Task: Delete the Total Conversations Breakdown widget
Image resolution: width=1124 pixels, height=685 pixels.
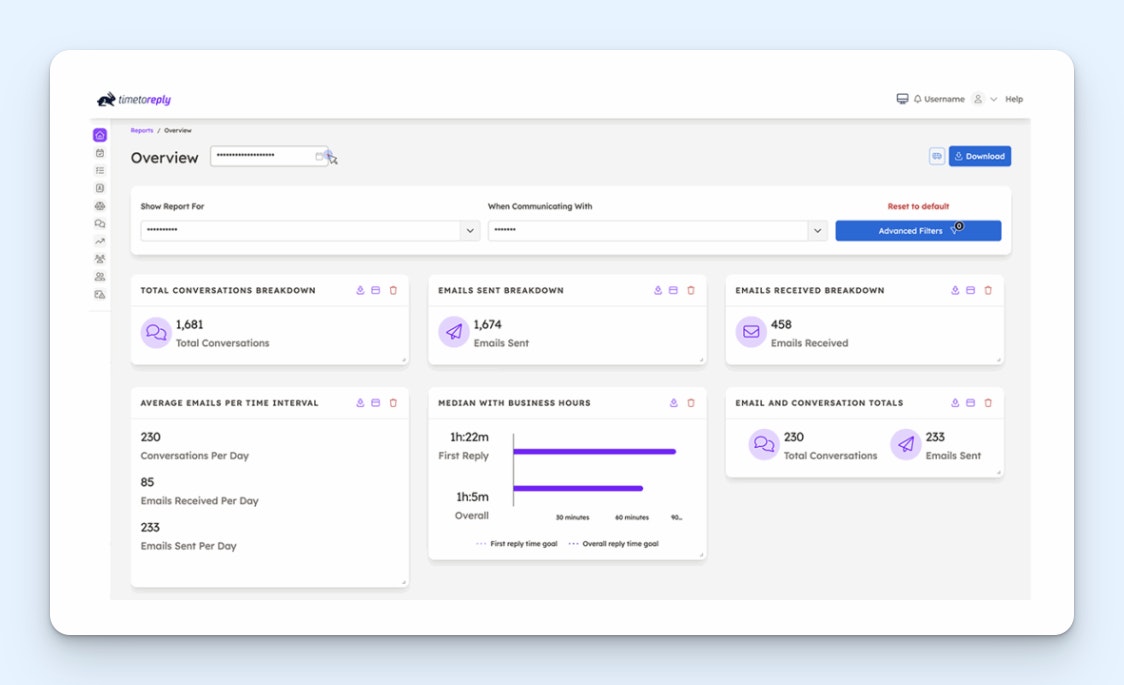Action: [393, 290]
